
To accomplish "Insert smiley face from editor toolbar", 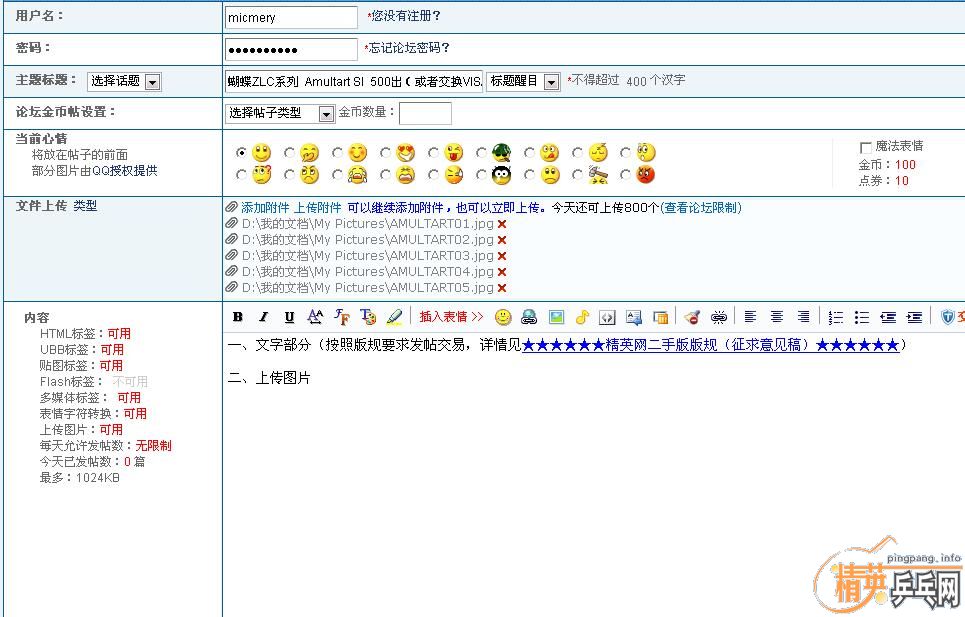I will [503, 317].
